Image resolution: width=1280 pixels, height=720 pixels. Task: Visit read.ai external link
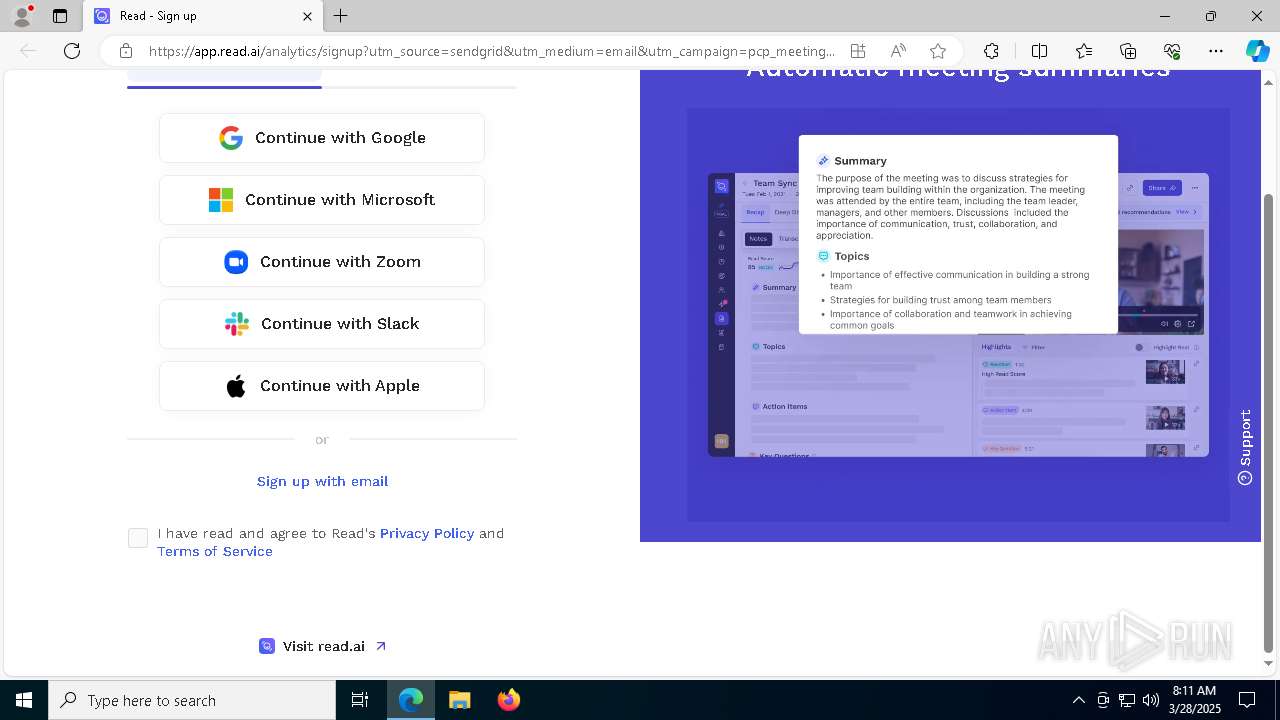322,646
